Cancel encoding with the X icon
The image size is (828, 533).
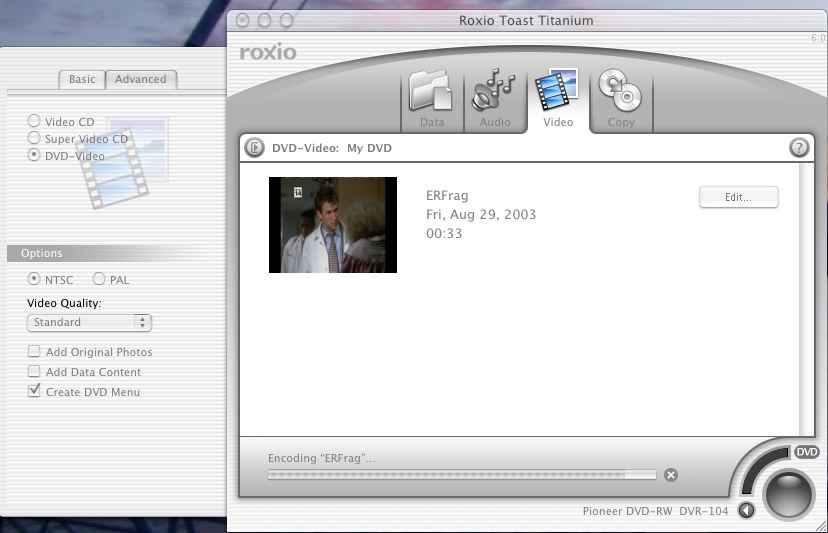(671, 475)
